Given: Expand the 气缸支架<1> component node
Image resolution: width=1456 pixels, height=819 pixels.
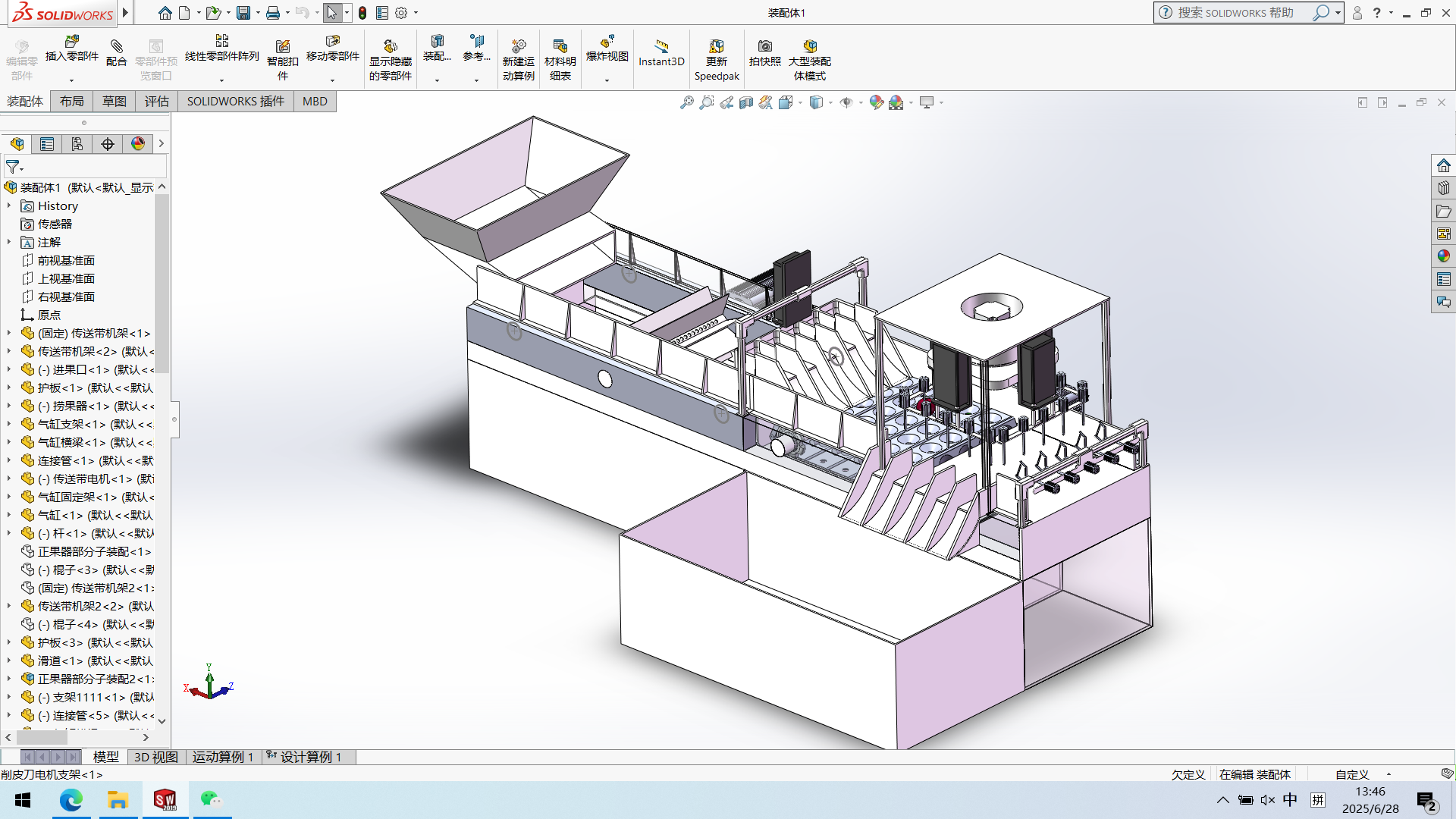Looking at the screenshot, I should [9, 424].
